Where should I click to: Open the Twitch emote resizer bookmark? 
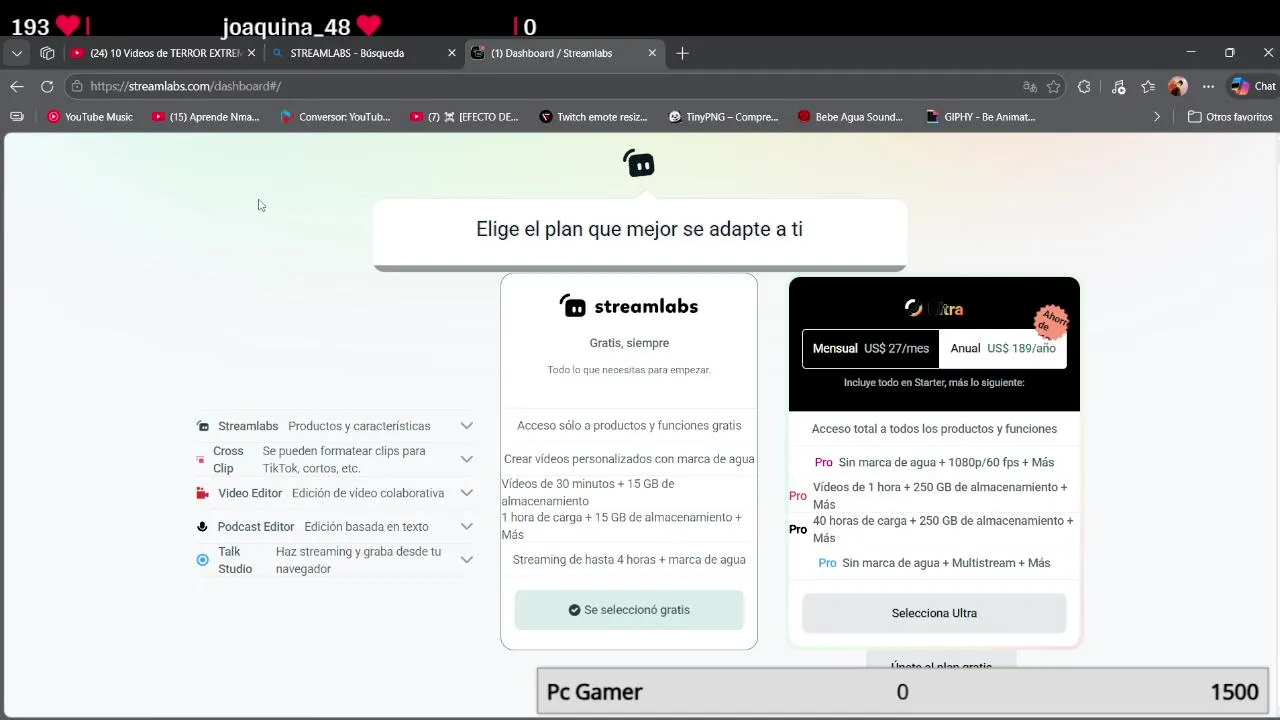pyautogui.click(x=594, y=117)
